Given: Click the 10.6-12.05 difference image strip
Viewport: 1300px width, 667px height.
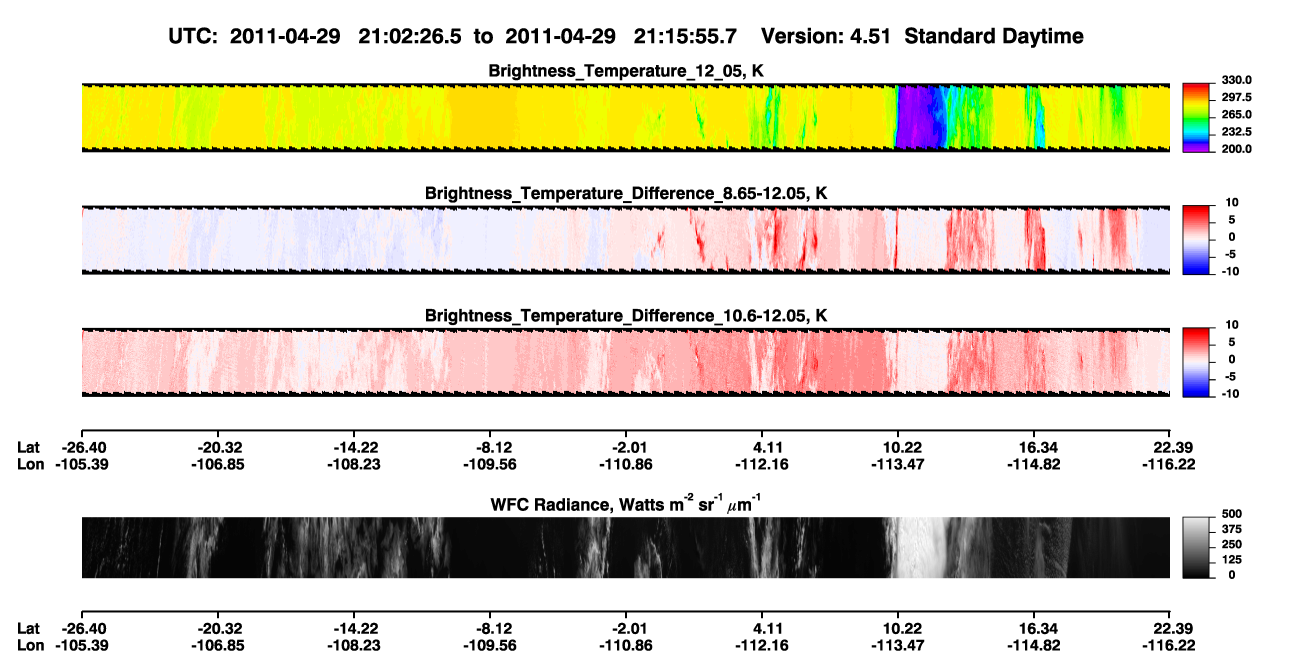Looking at the screenshot, I should 625,361.
